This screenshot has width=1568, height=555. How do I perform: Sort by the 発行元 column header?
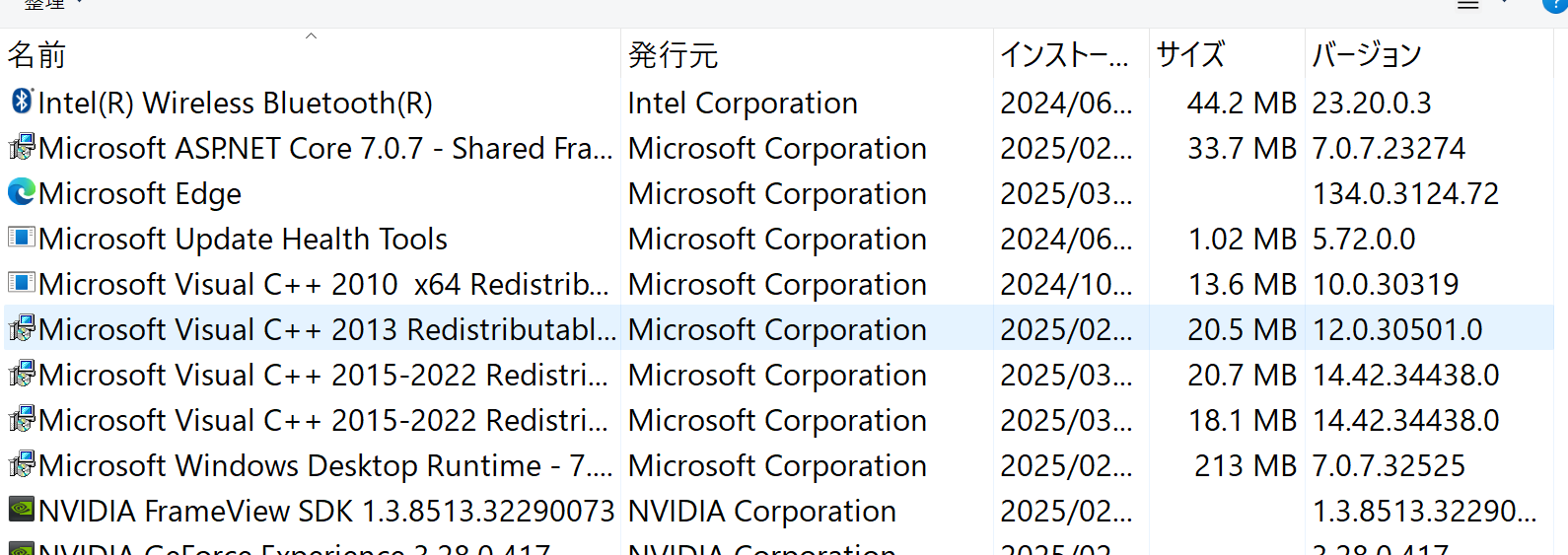coord(674,55)
